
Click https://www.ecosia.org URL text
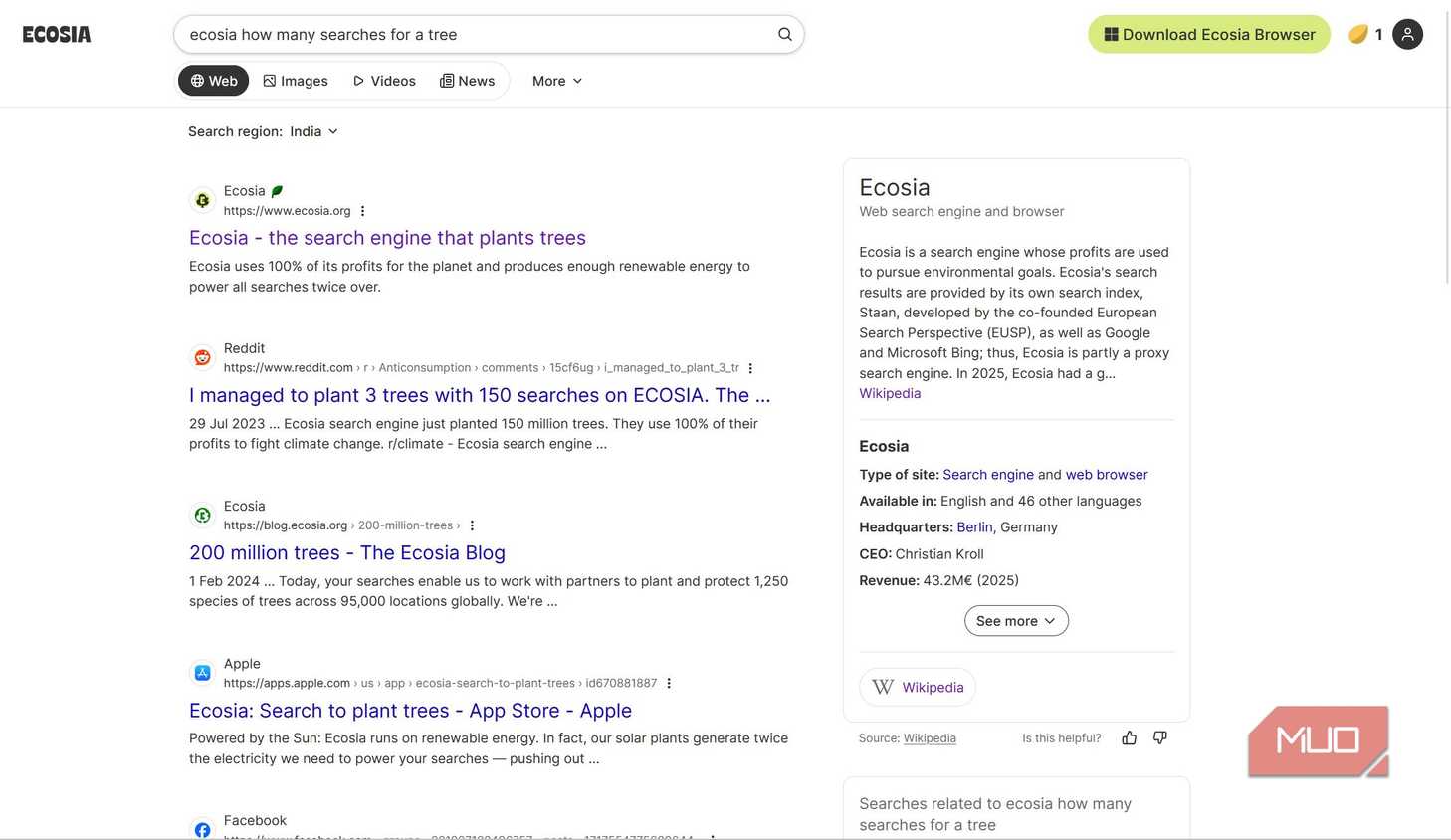287,211
